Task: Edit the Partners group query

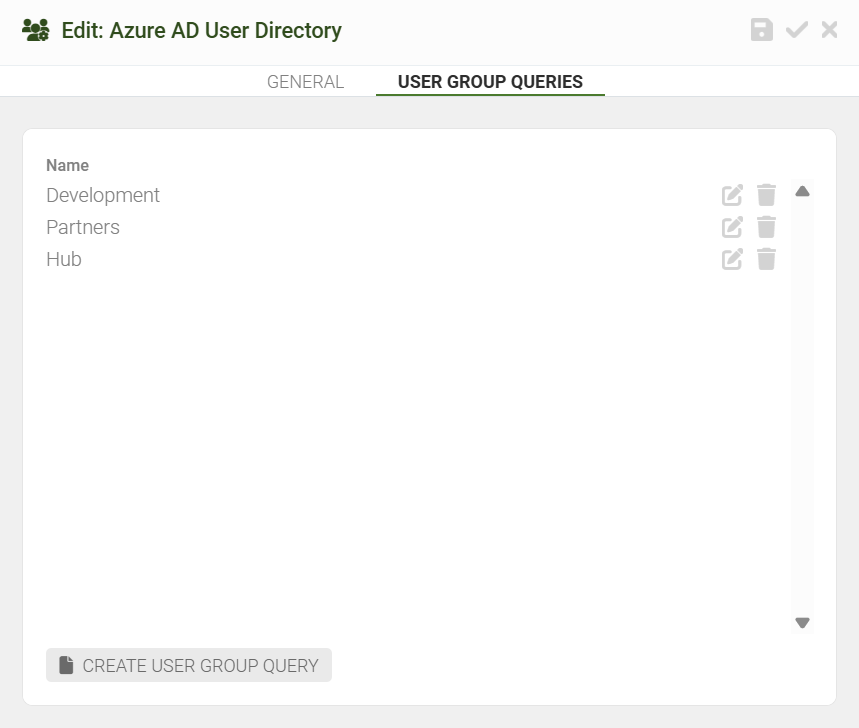Action: (x=732, y=227)
